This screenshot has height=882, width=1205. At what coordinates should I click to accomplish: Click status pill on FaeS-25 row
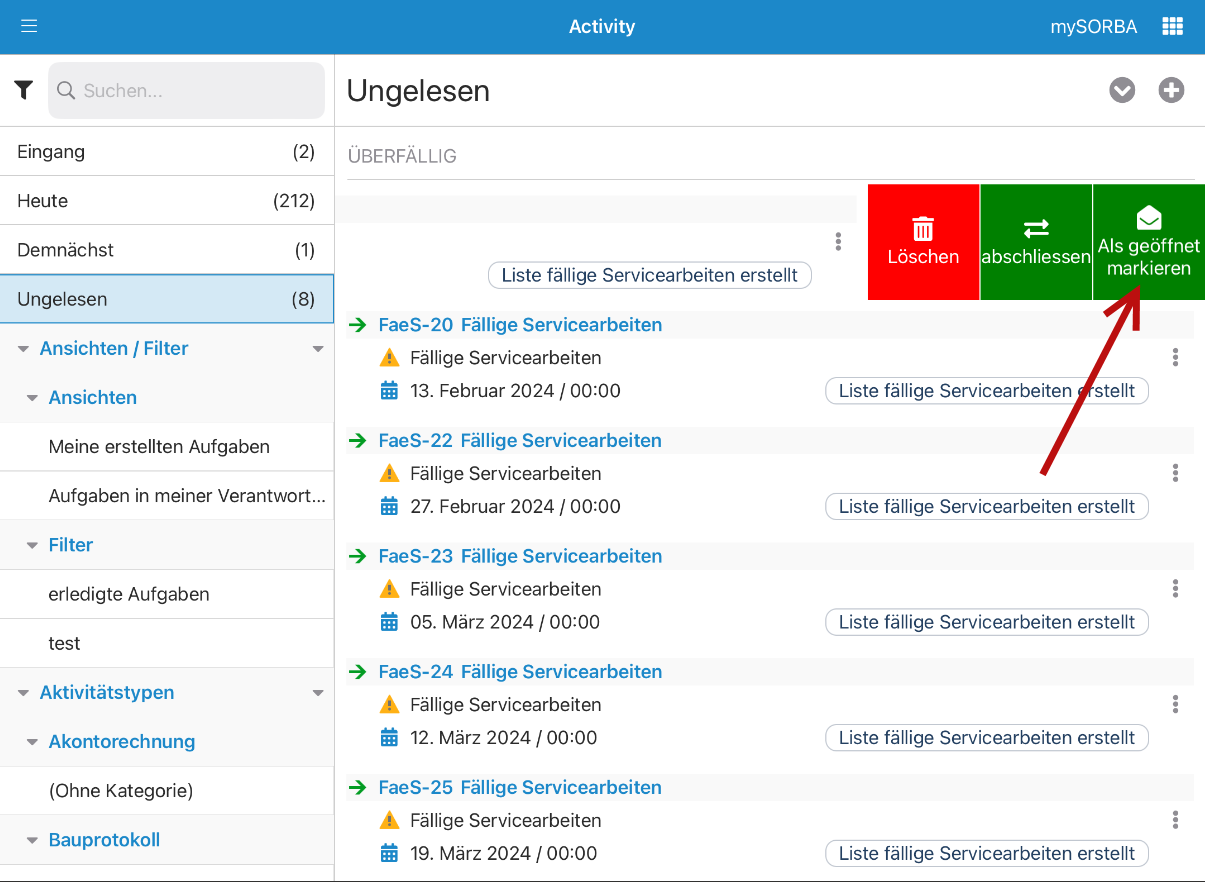(987, 854)
